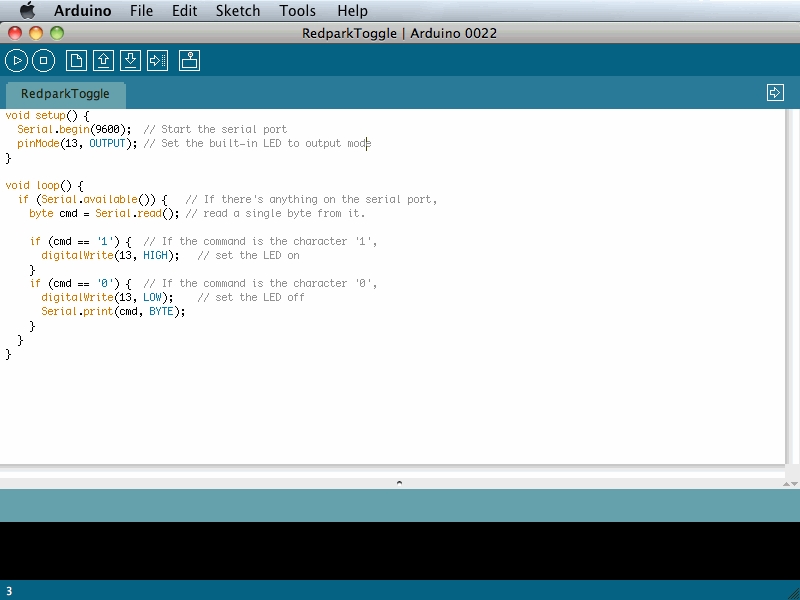Click the "if (cmd == '1') {" condition
800x600 pixels.
point(81,242)
